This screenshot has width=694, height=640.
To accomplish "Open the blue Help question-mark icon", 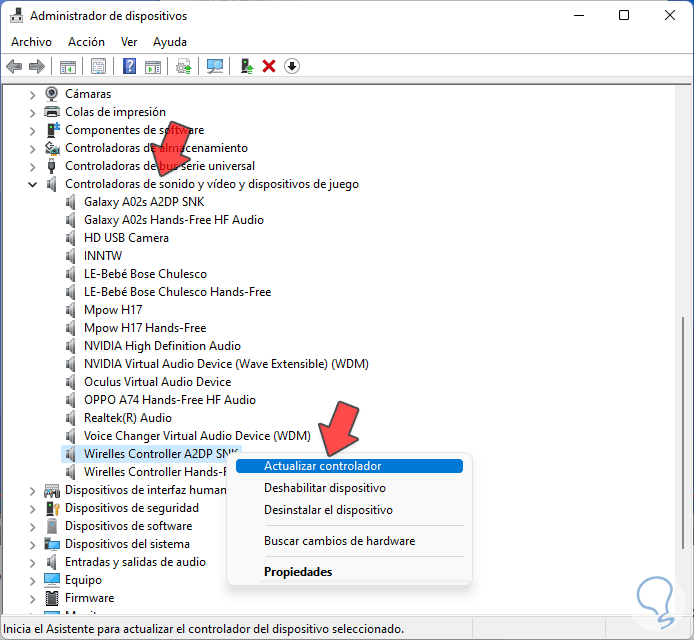I will pos(129,66).
